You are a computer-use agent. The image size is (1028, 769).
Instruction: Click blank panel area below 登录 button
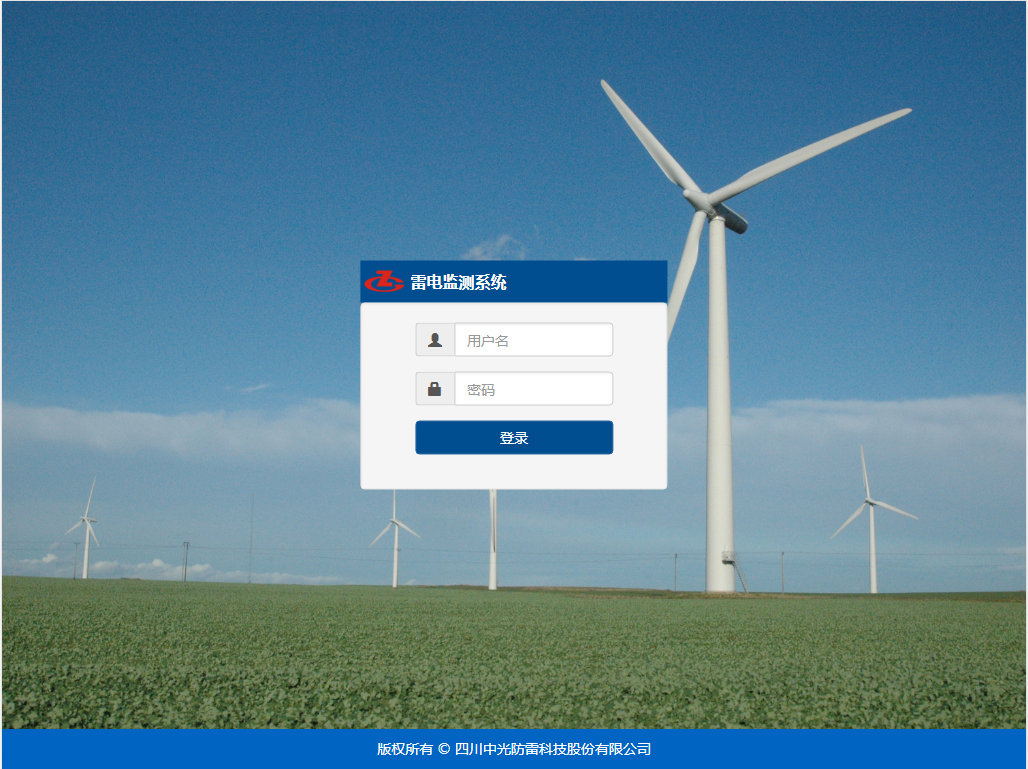pyautogui.click(x=513, y=472)
